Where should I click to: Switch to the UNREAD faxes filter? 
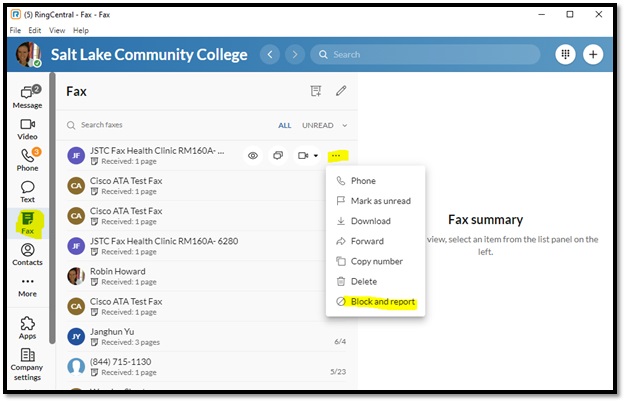pos(317,125)
